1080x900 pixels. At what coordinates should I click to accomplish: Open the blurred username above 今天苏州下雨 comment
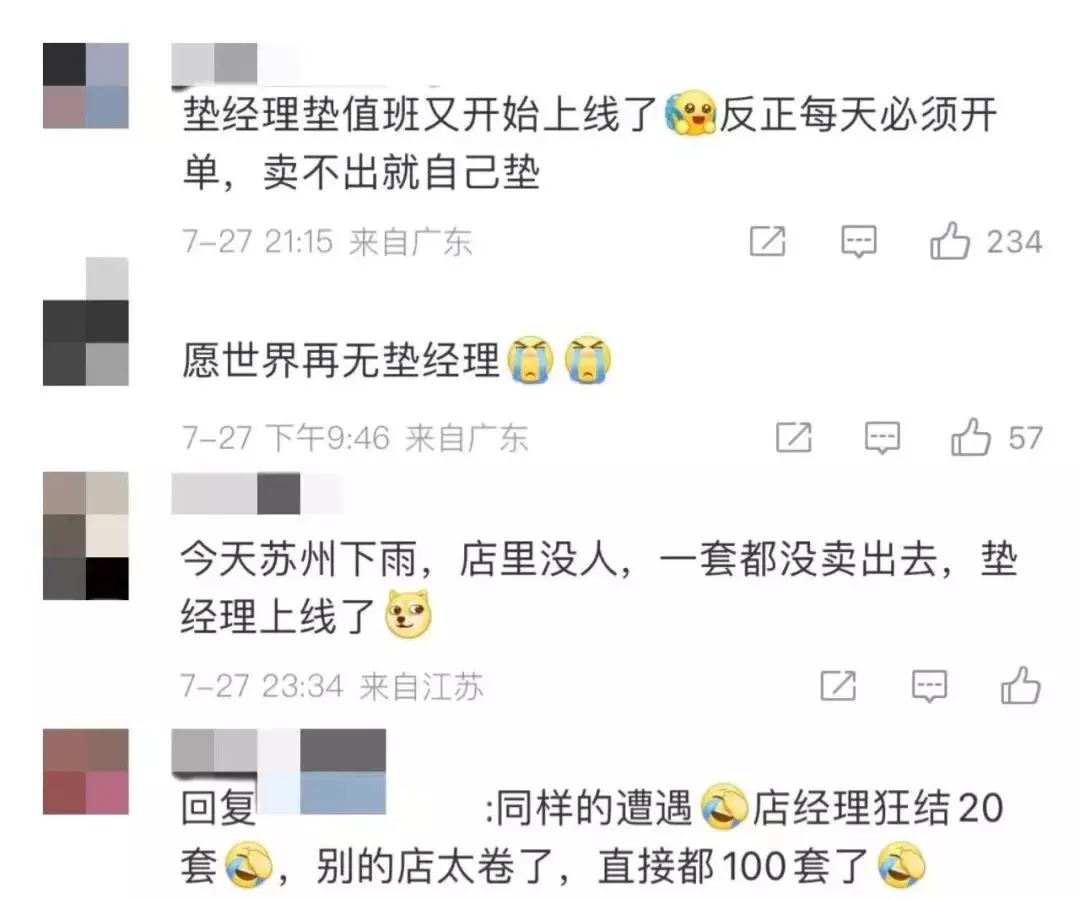click(x=257, y=493)
